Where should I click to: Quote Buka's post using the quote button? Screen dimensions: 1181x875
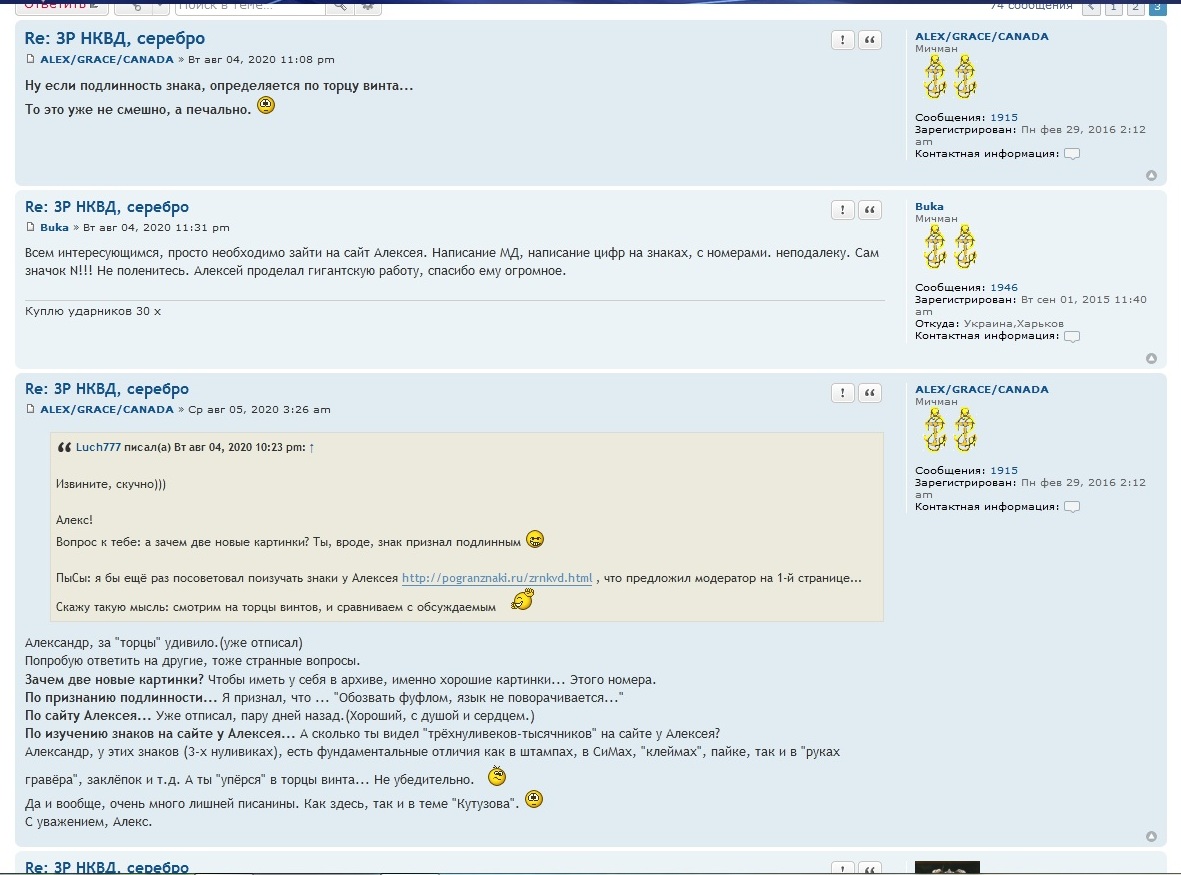point(870,210)
